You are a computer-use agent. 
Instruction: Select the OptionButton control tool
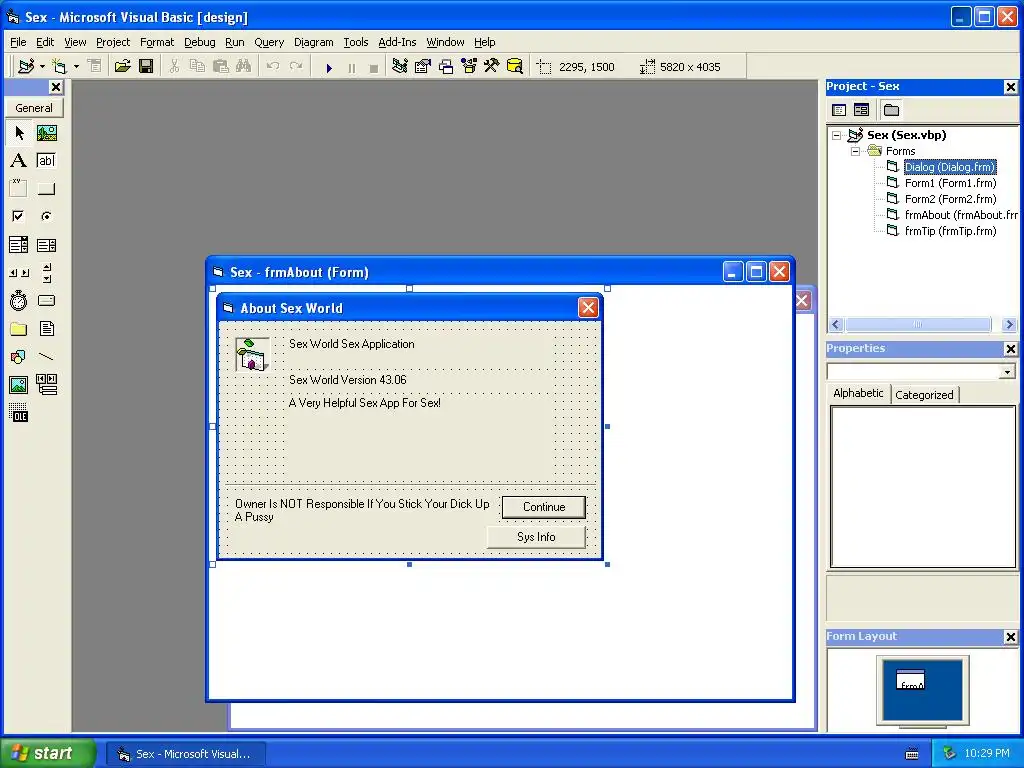[x=46, y=216]
